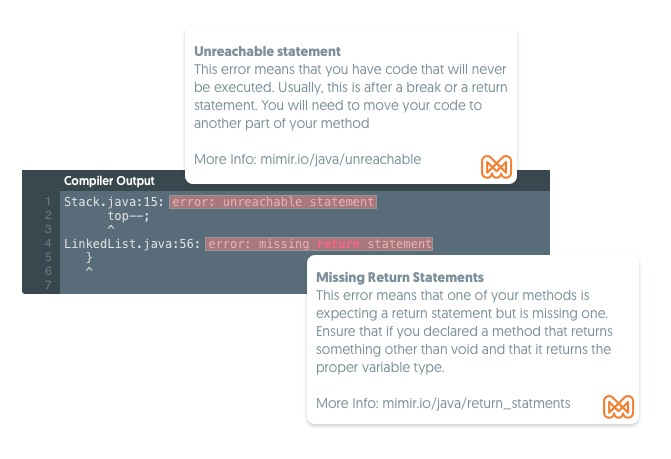Viewport: 671px width, 459px height.
Task: Click the top--; code line
Action: point(128,216)
